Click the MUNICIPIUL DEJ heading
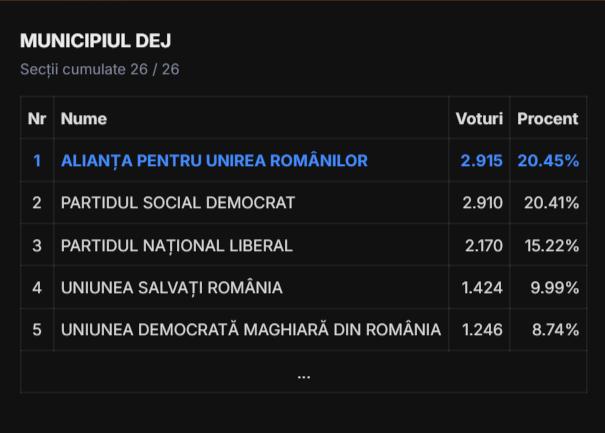Viewport: 605px width, 433px height. tap(95, 41)
